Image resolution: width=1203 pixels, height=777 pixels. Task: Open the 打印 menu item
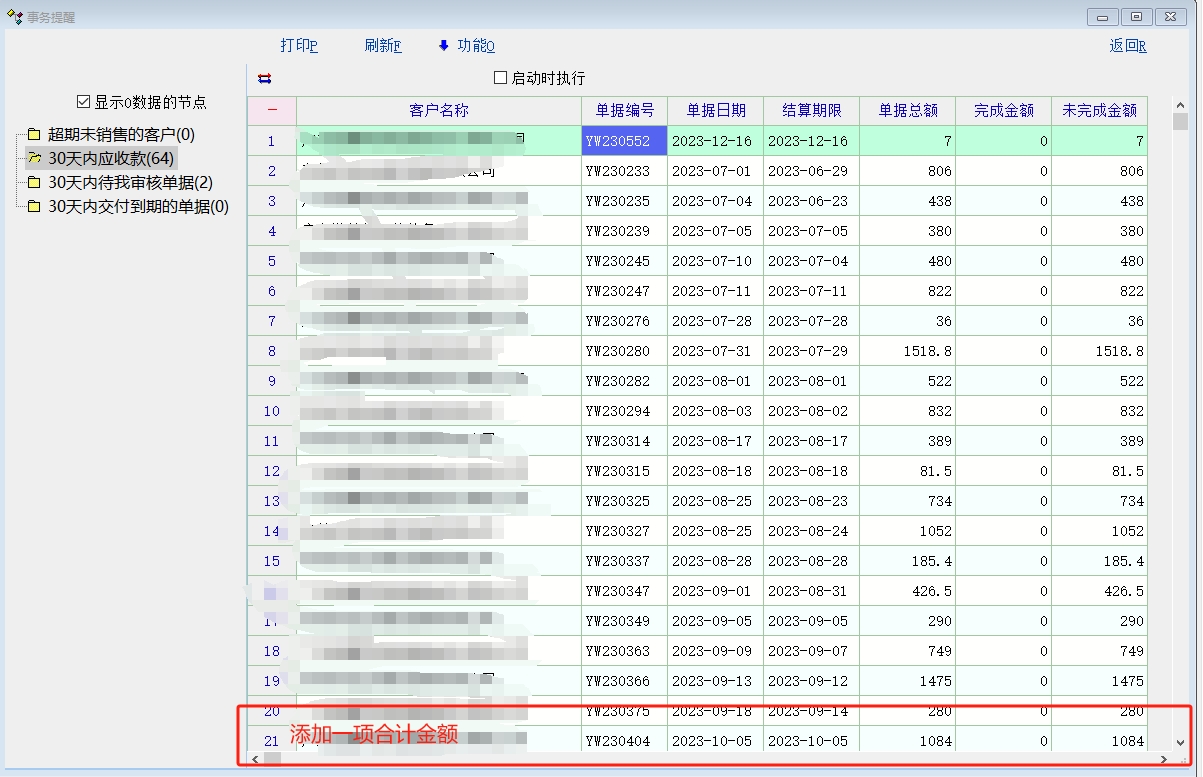(299, 46)
